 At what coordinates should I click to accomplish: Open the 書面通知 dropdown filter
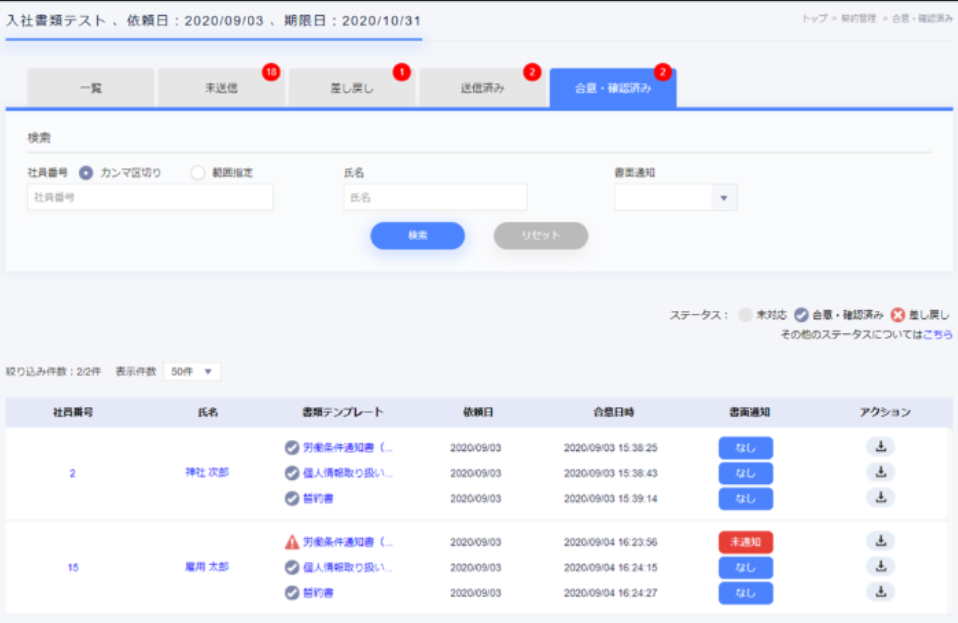[676, 198]
